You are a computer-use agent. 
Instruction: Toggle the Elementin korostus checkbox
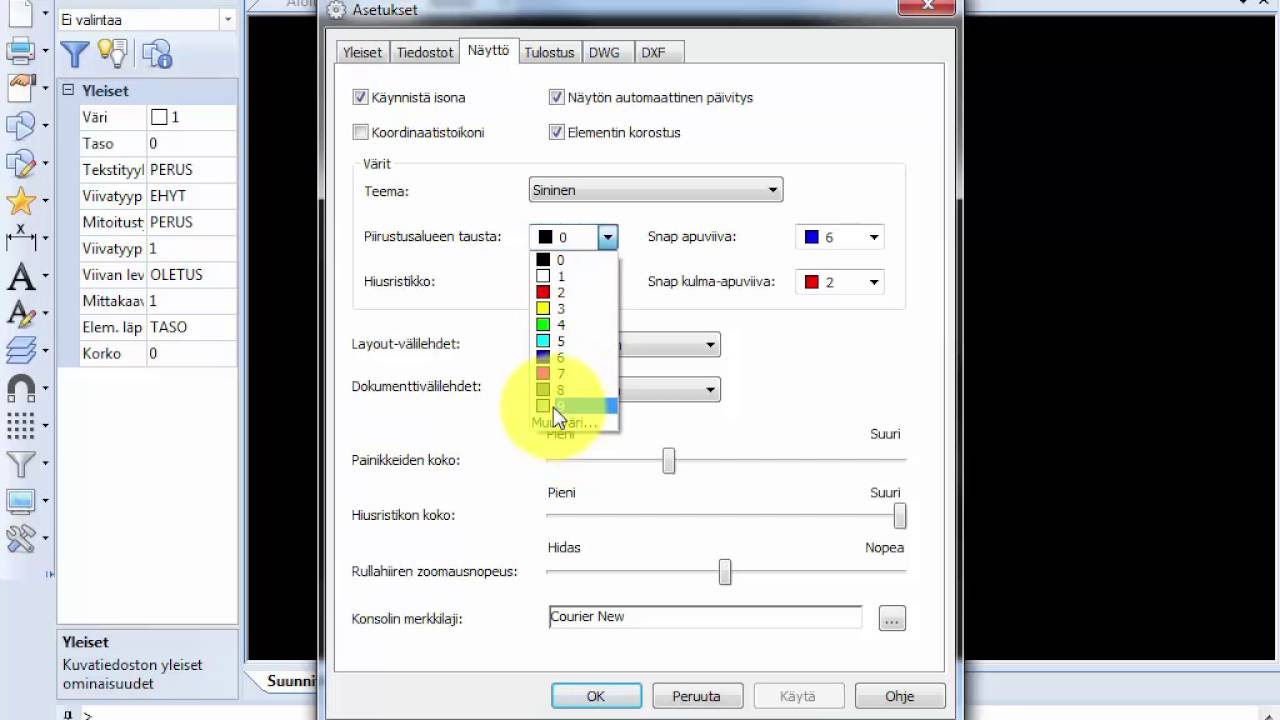click(557, 132)
